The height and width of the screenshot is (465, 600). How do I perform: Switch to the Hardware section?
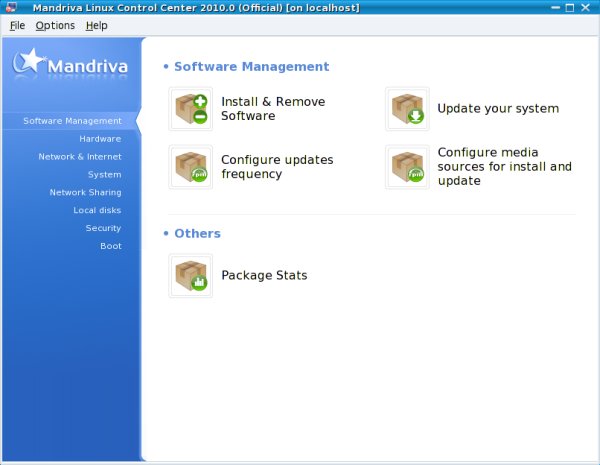(100, 139)
